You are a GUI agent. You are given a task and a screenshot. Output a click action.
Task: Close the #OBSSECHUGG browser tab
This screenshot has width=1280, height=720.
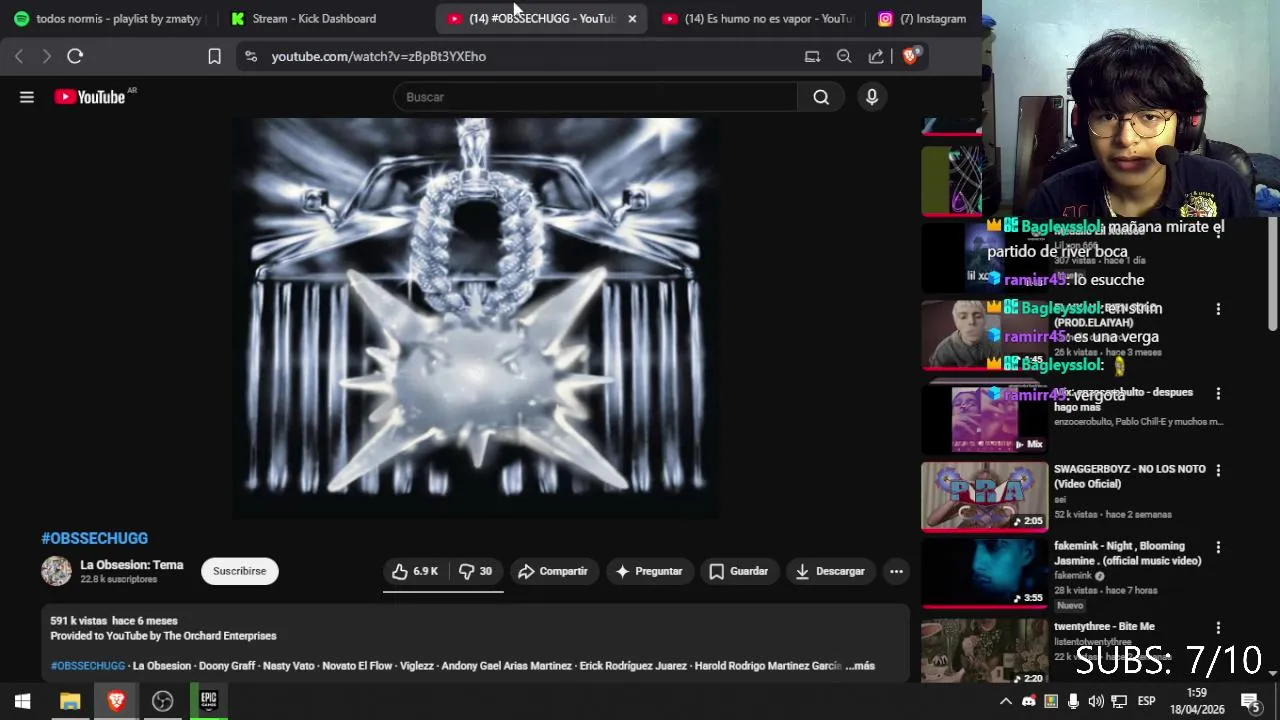point(632,19)
